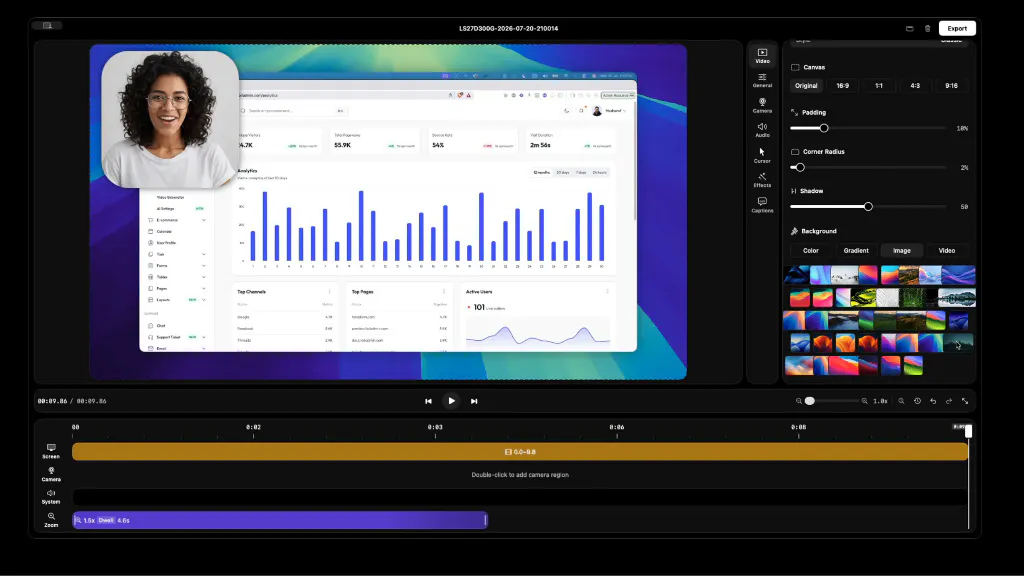
Task: Switch background type to Image
Action: [x=902, y=251]
